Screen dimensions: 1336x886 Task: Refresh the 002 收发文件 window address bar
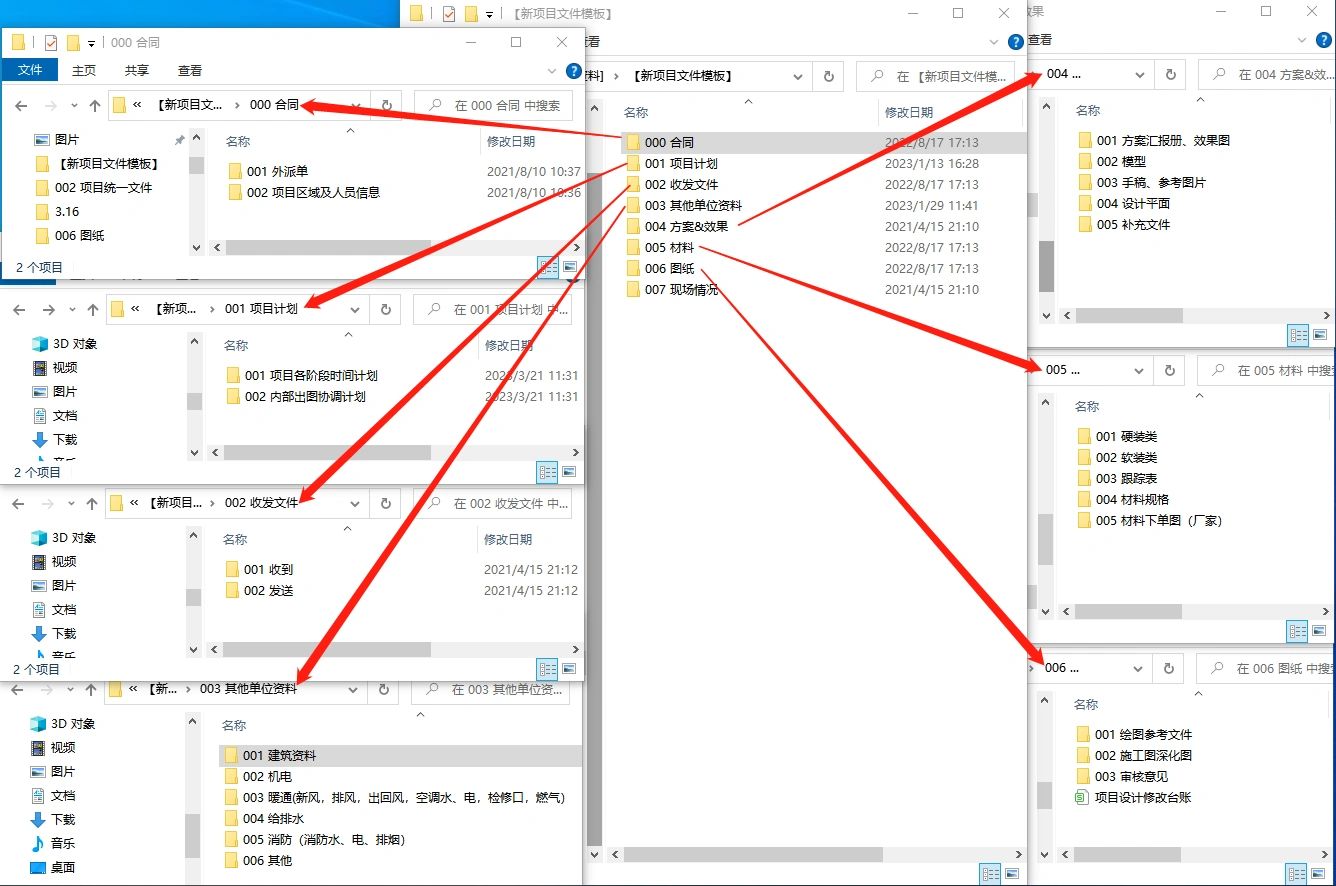pos(386,503)
